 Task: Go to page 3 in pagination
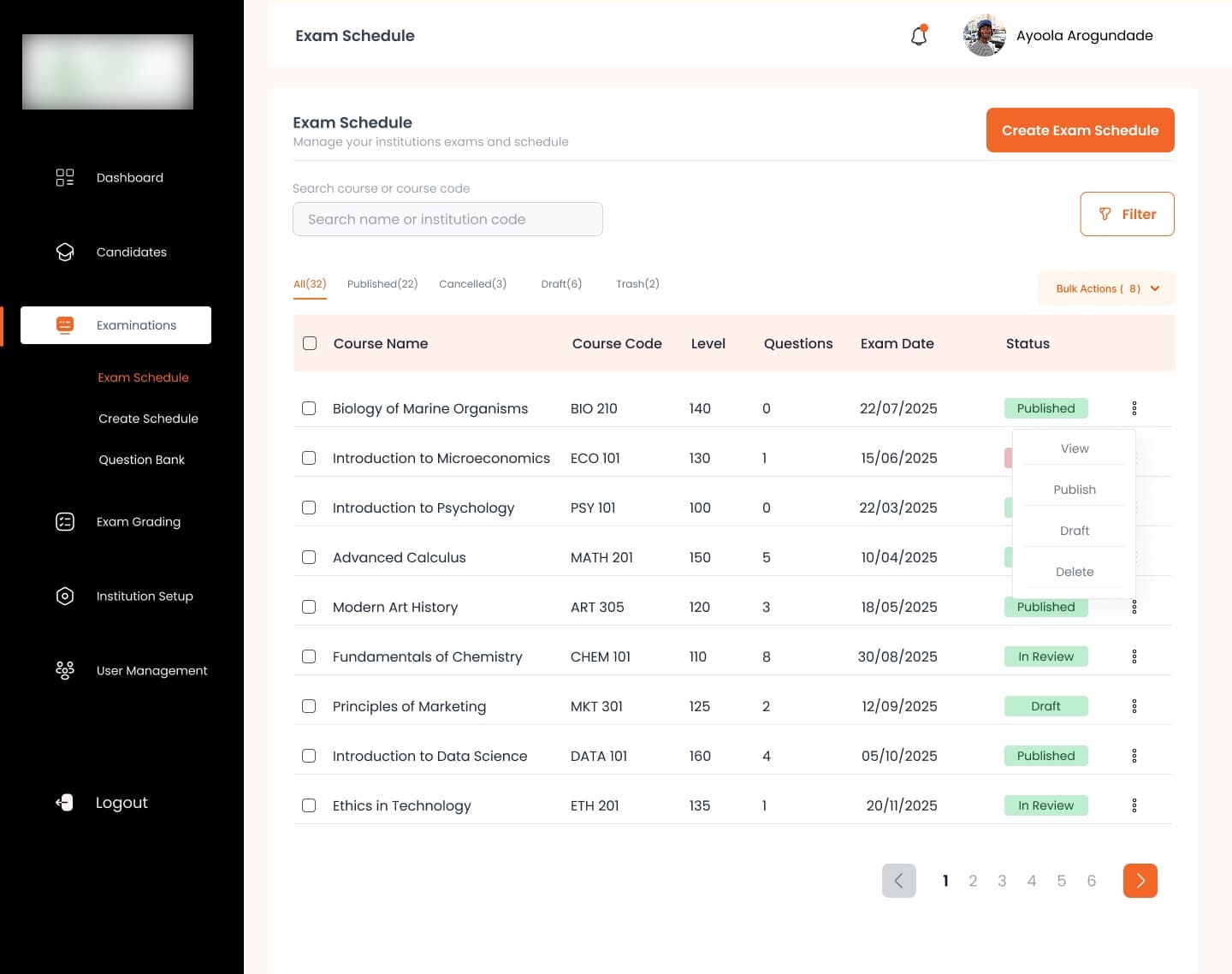(x=1002, y=881)
